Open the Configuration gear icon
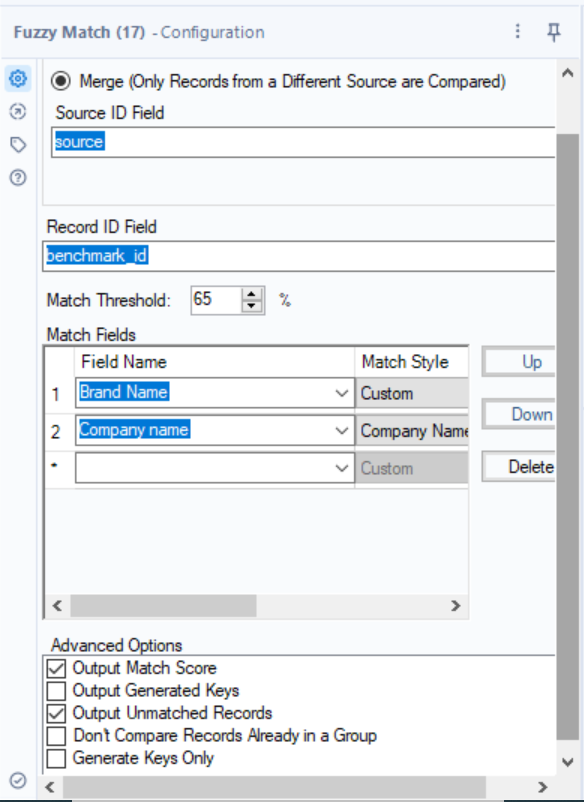The width and height of the screenshot is (584, 802). [x=18, y=79]
